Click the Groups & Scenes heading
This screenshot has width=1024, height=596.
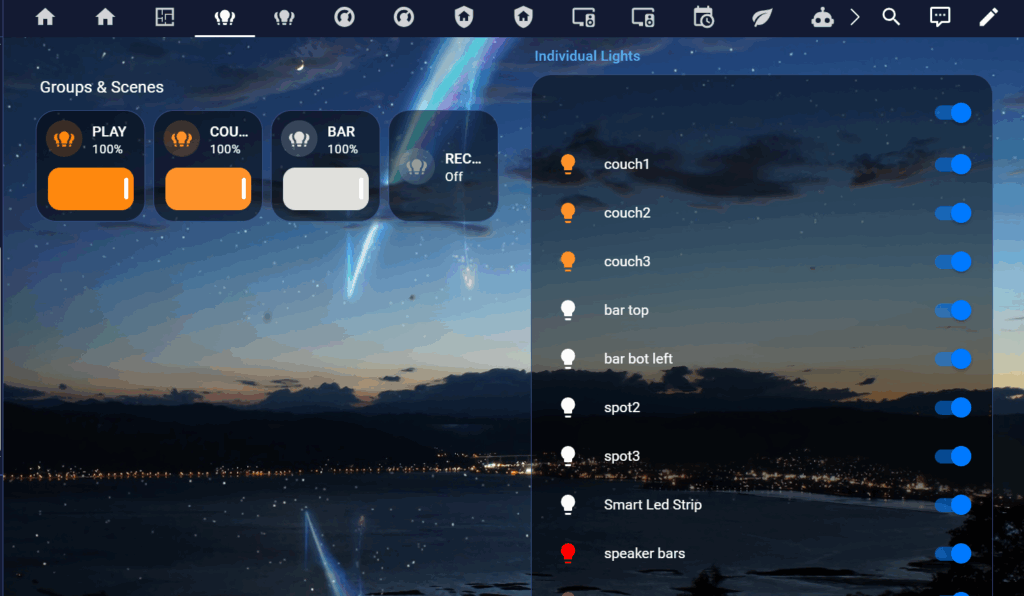(102, 87)
